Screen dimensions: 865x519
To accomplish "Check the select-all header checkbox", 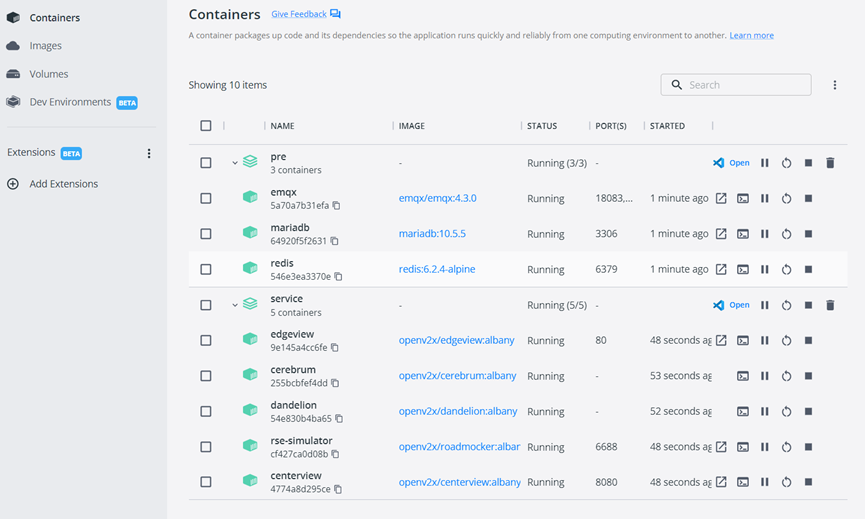I will [x=206, y=126].
